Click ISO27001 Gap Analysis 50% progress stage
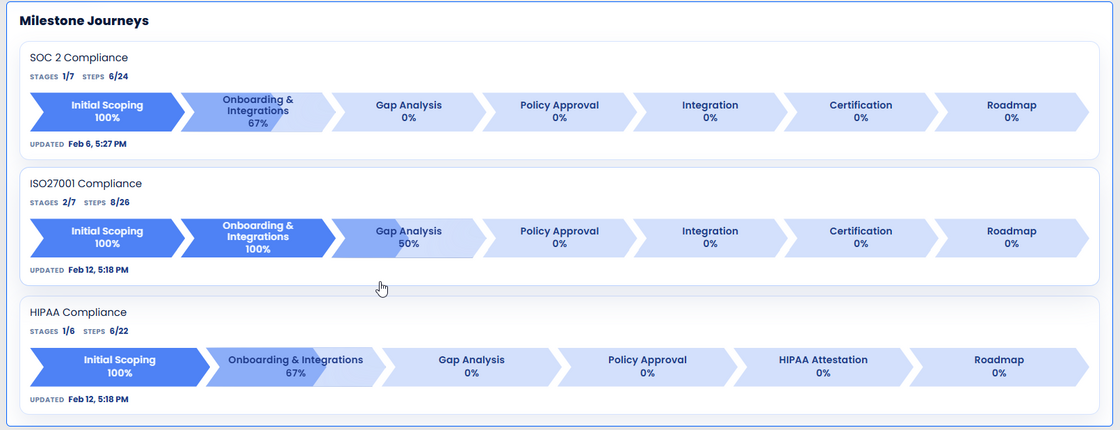This screenshot has height=430, width=1120. 408,237
